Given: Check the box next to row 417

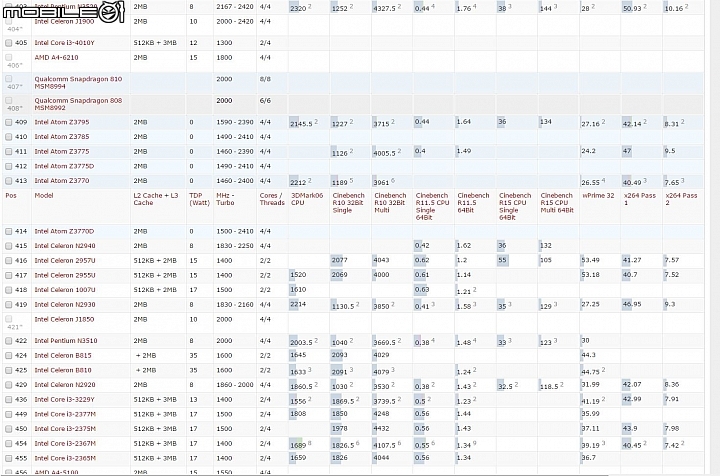Looking at the screenshot, I should [x=8, y=275].
